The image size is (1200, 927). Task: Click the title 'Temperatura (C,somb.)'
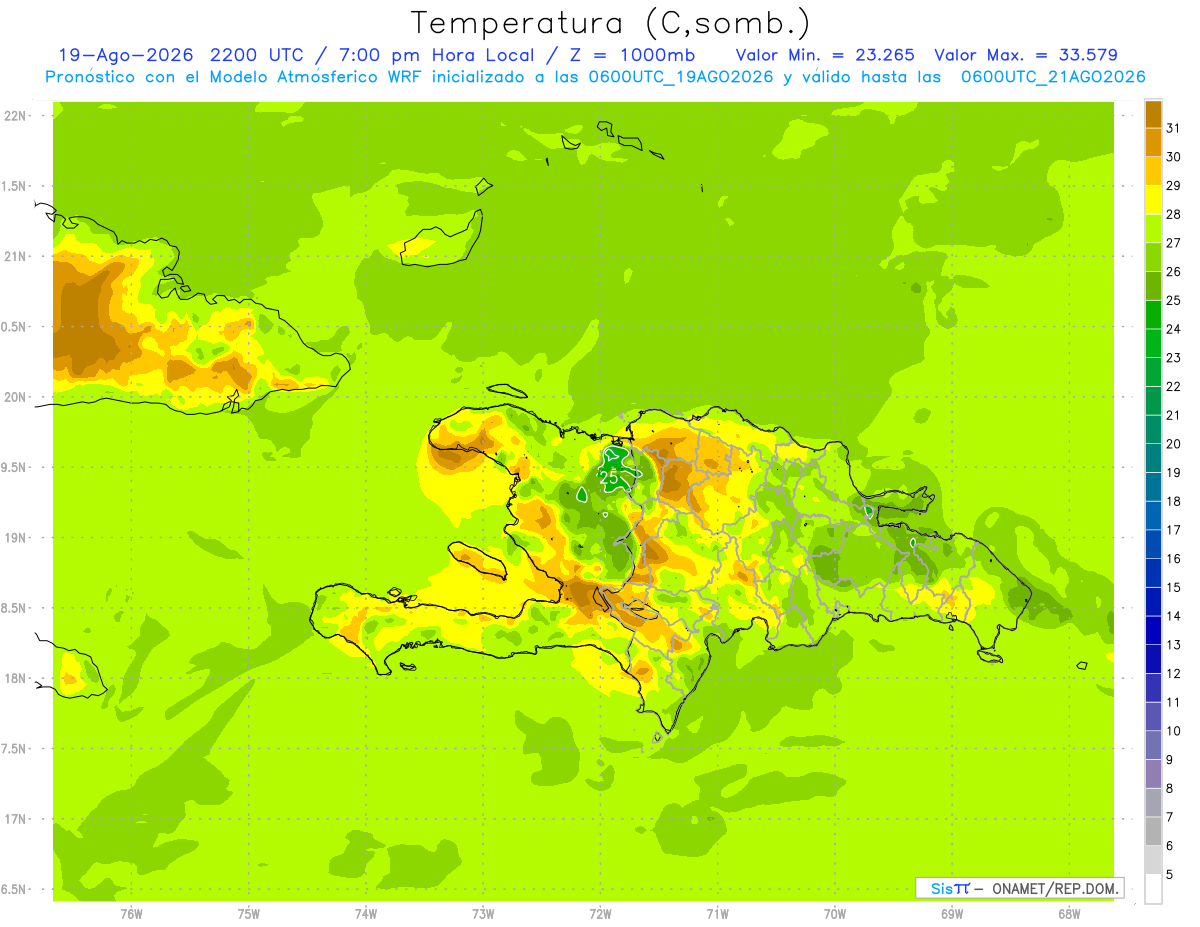coord(611,24)
